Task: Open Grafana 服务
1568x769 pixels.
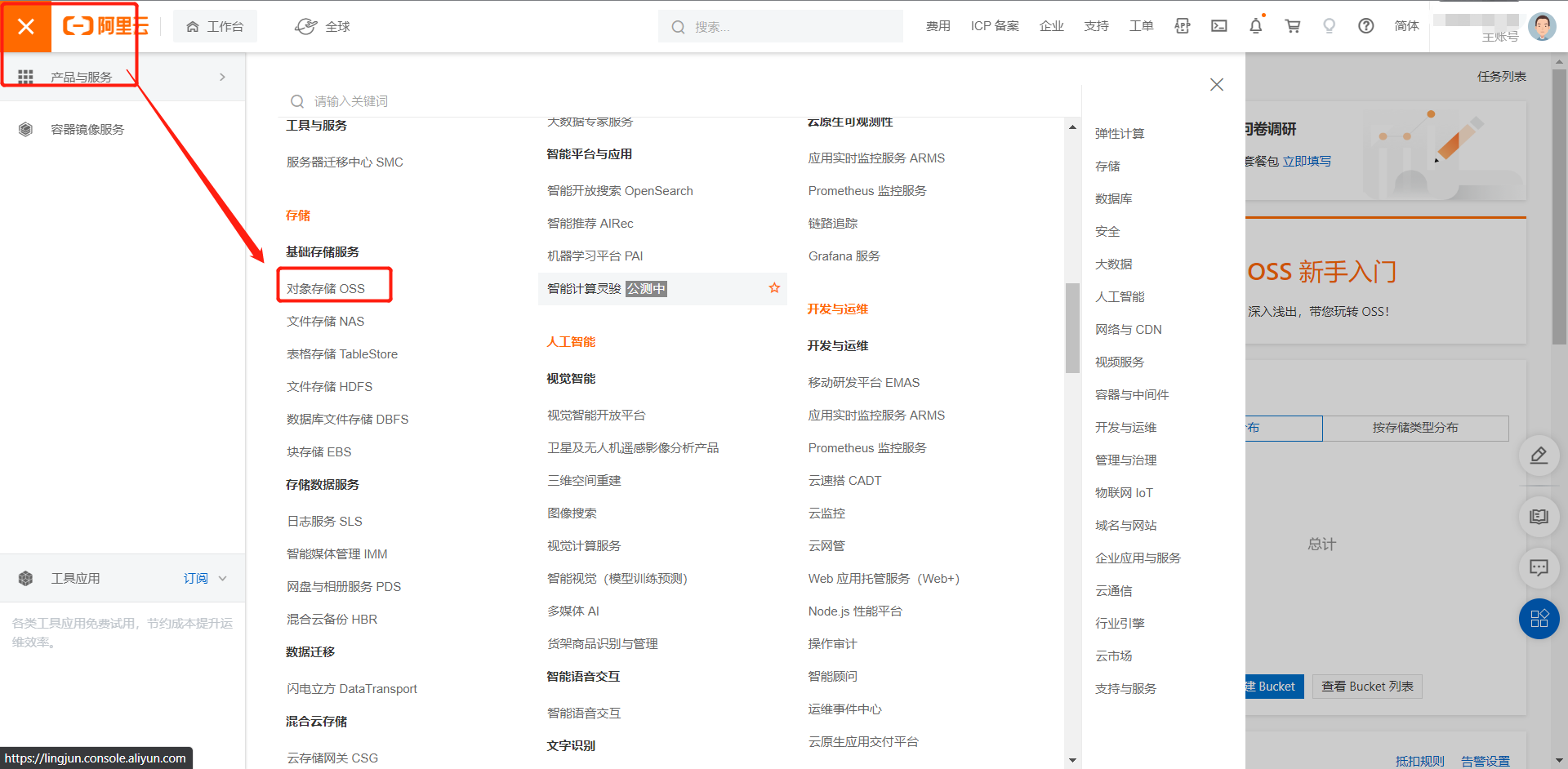Action: pyautogui.click(x=844, y=256)
